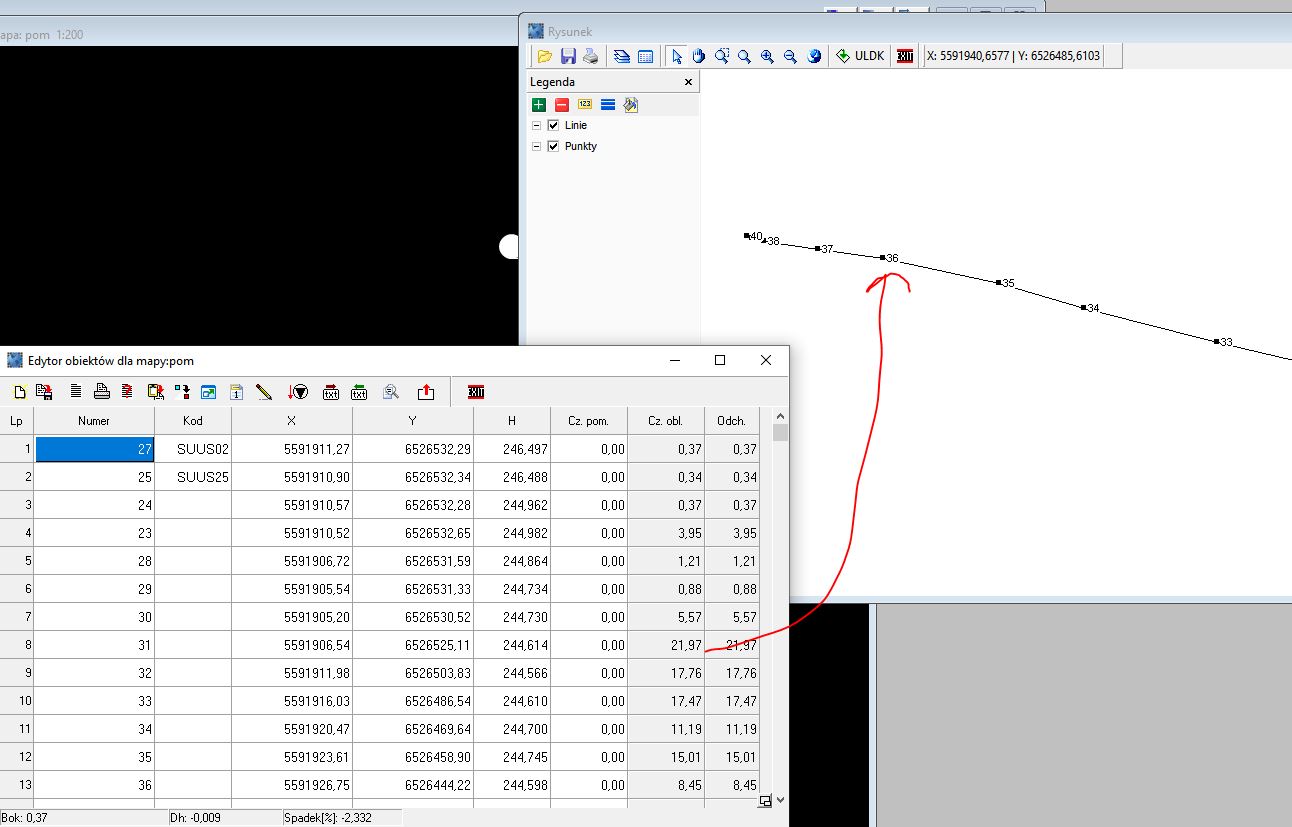Select Punkty layer name in legend
The width and height of the screenshot is (1292, 827).
click(x=581, y=146)
